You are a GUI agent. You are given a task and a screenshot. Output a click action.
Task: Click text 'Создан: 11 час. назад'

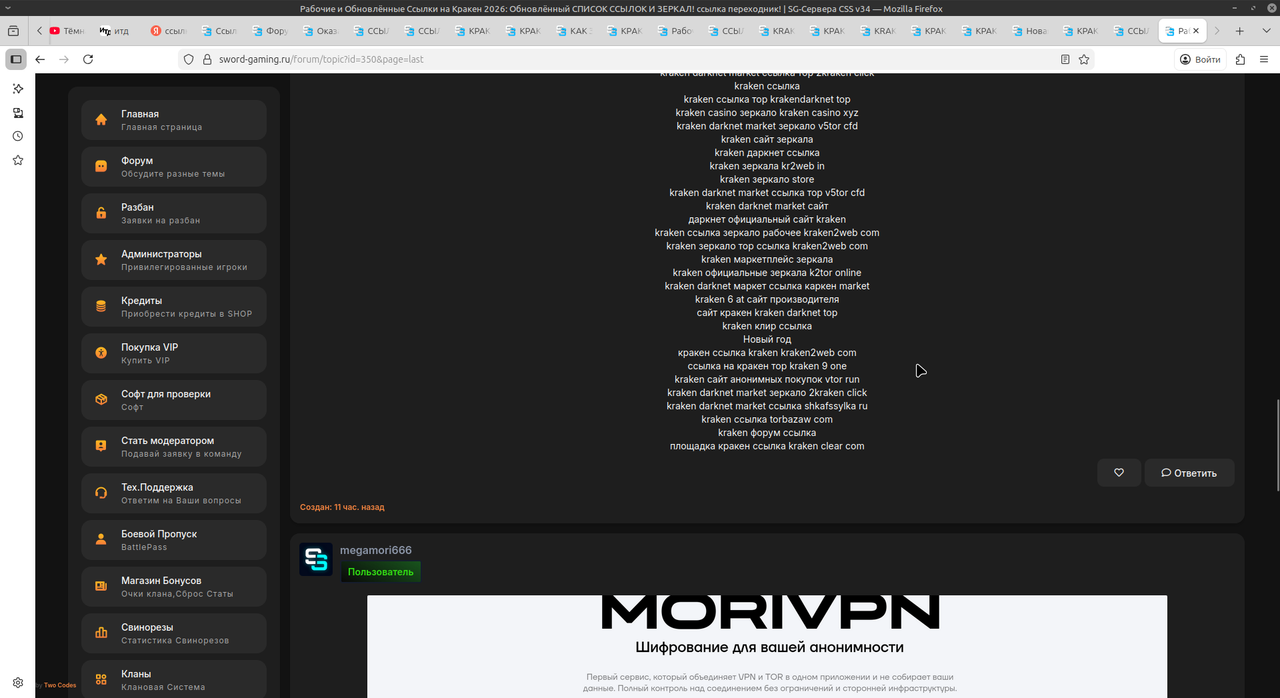[x=342, y=507]
